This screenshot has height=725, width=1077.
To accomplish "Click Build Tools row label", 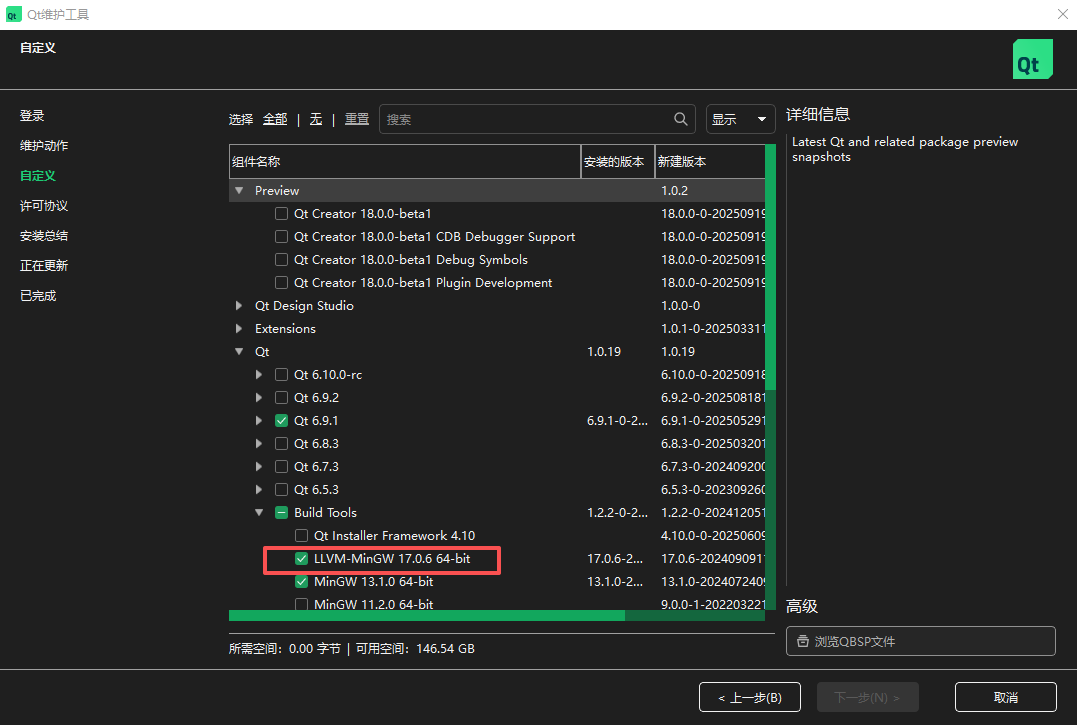I will [325, 512].
